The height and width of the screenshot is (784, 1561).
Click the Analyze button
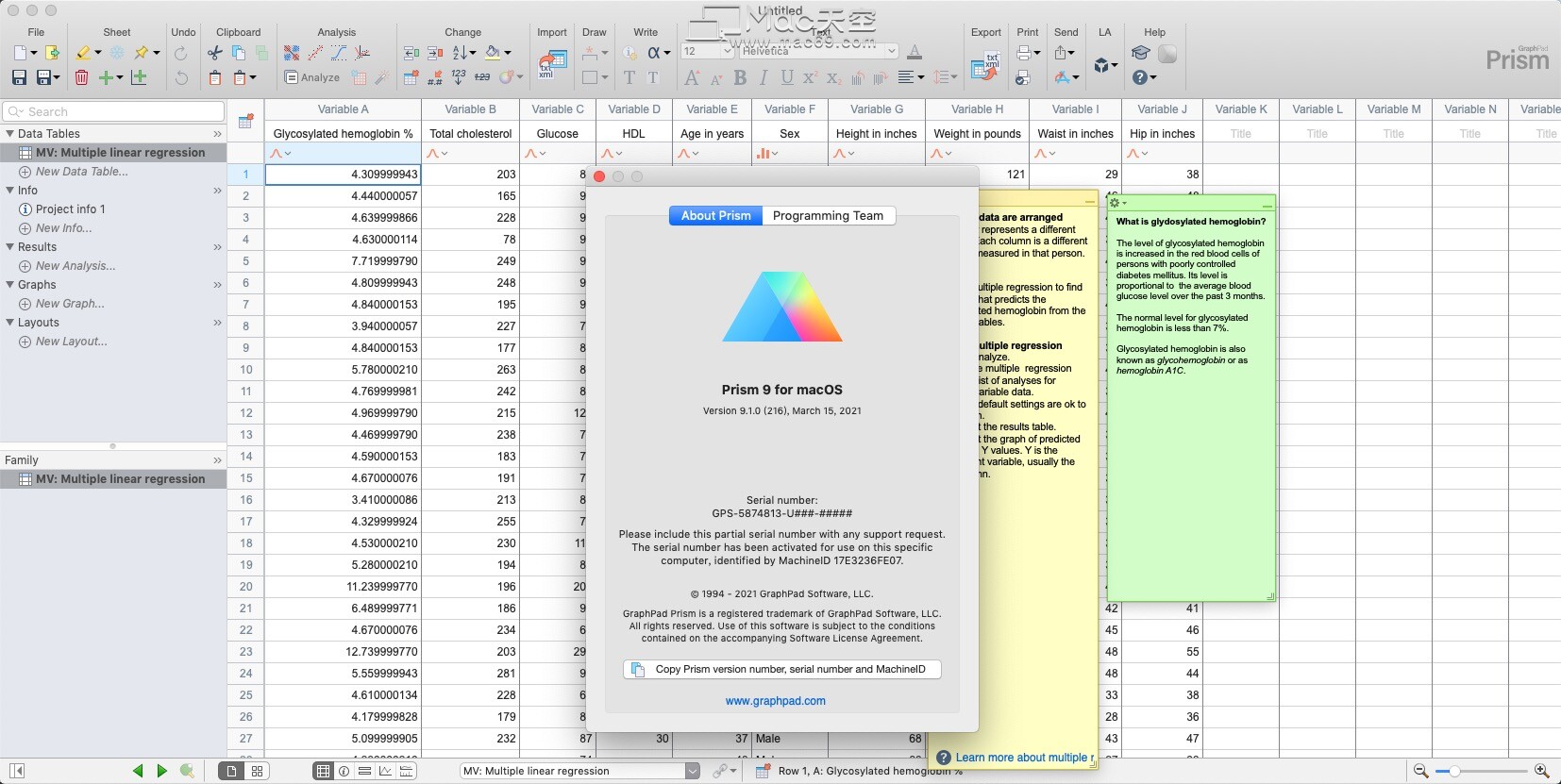pyautogui.click(x=312, y=77)
